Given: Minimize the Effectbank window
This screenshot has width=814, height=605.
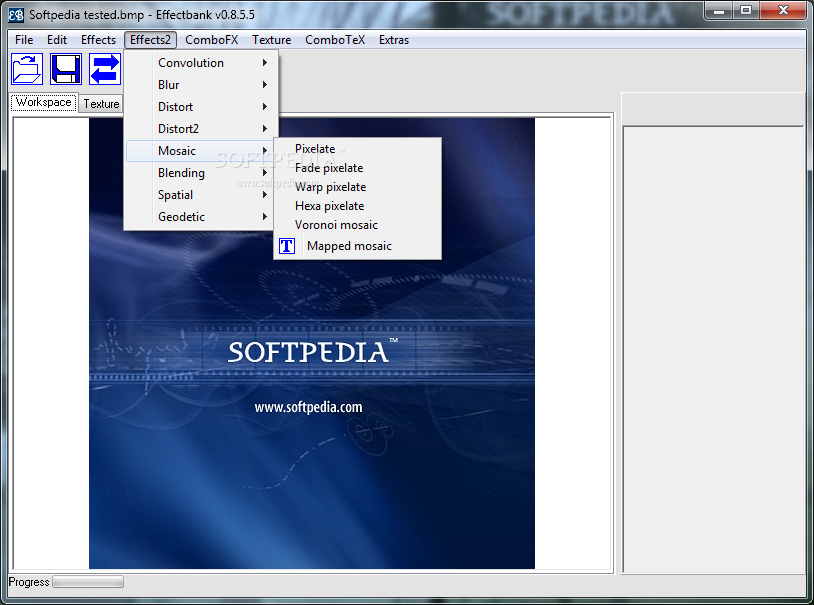Looking at the screenshot, I should (719, 11).
